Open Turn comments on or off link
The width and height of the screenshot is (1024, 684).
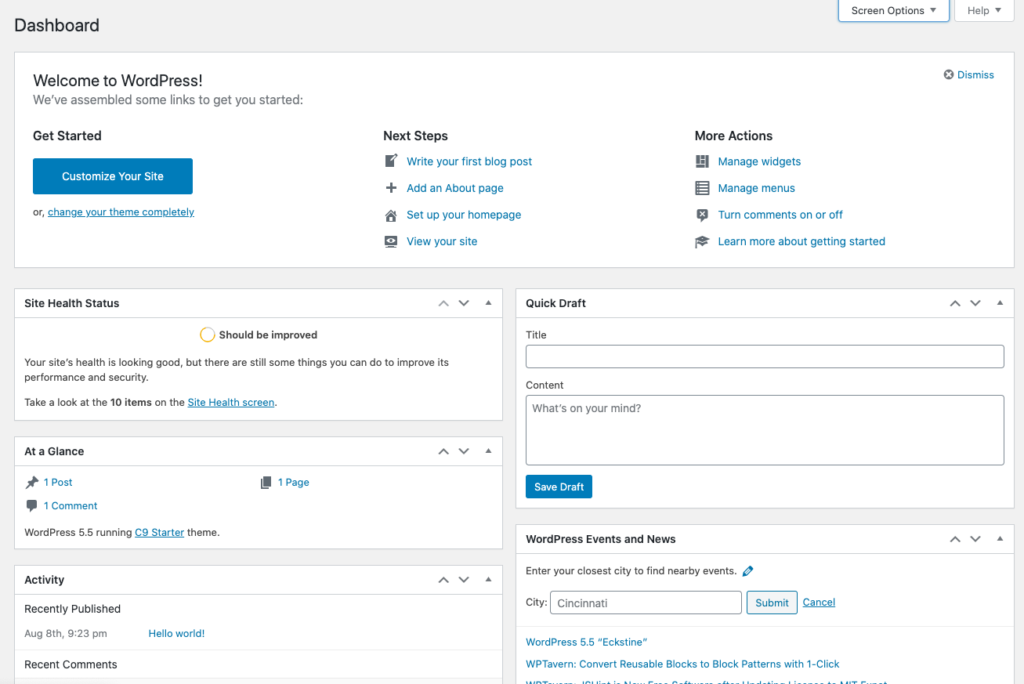click(780, 215)
